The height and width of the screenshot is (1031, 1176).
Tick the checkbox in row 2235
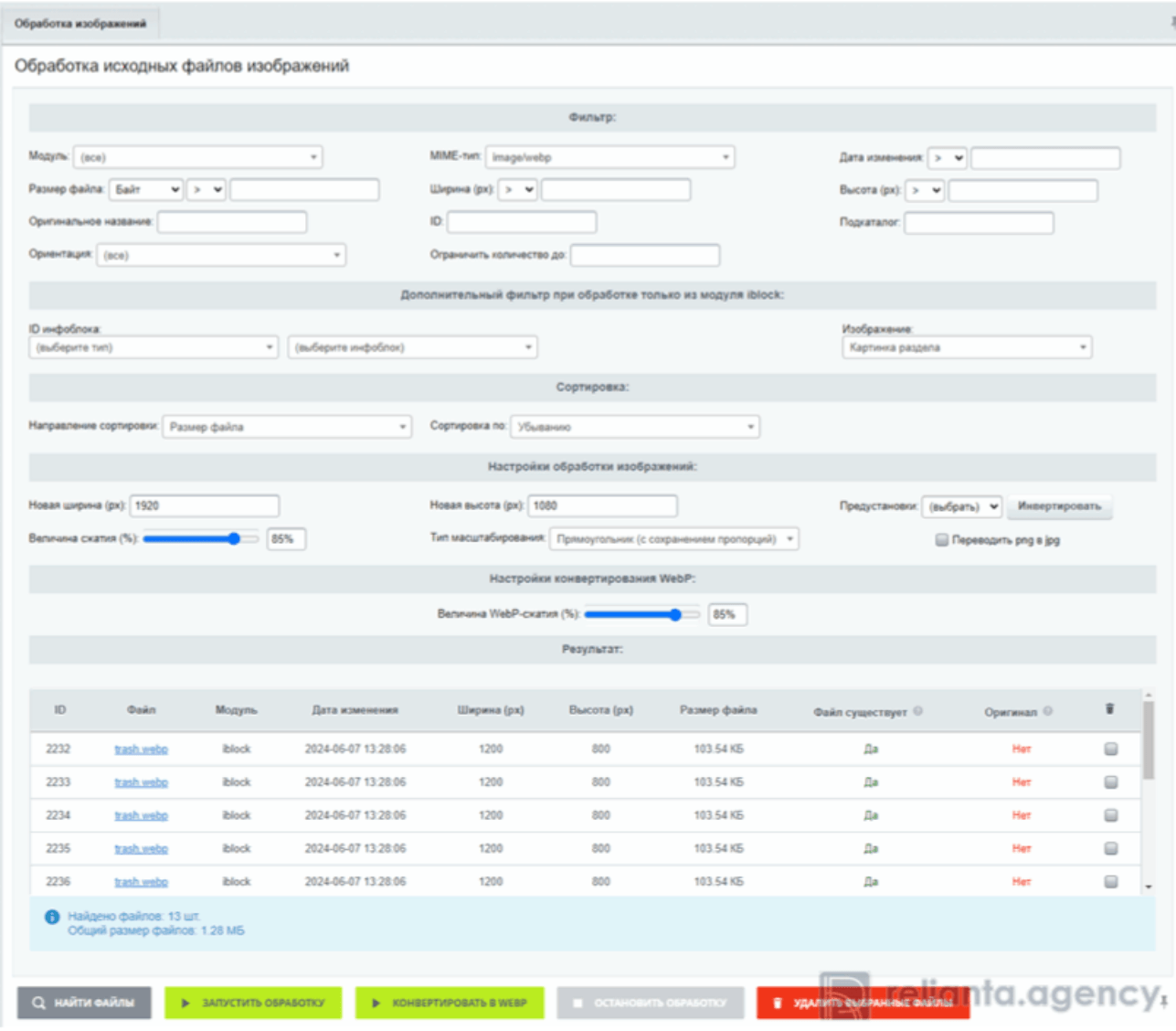1110,848
